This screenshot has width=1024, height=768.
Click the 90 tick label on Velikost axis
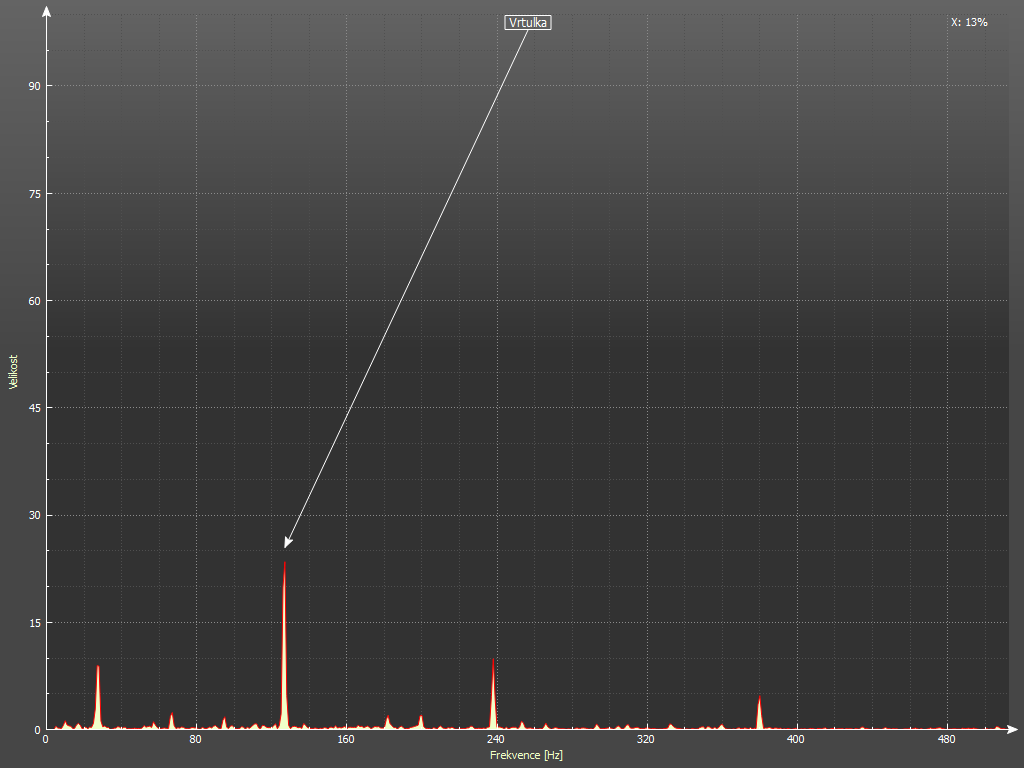click(34, 86)
